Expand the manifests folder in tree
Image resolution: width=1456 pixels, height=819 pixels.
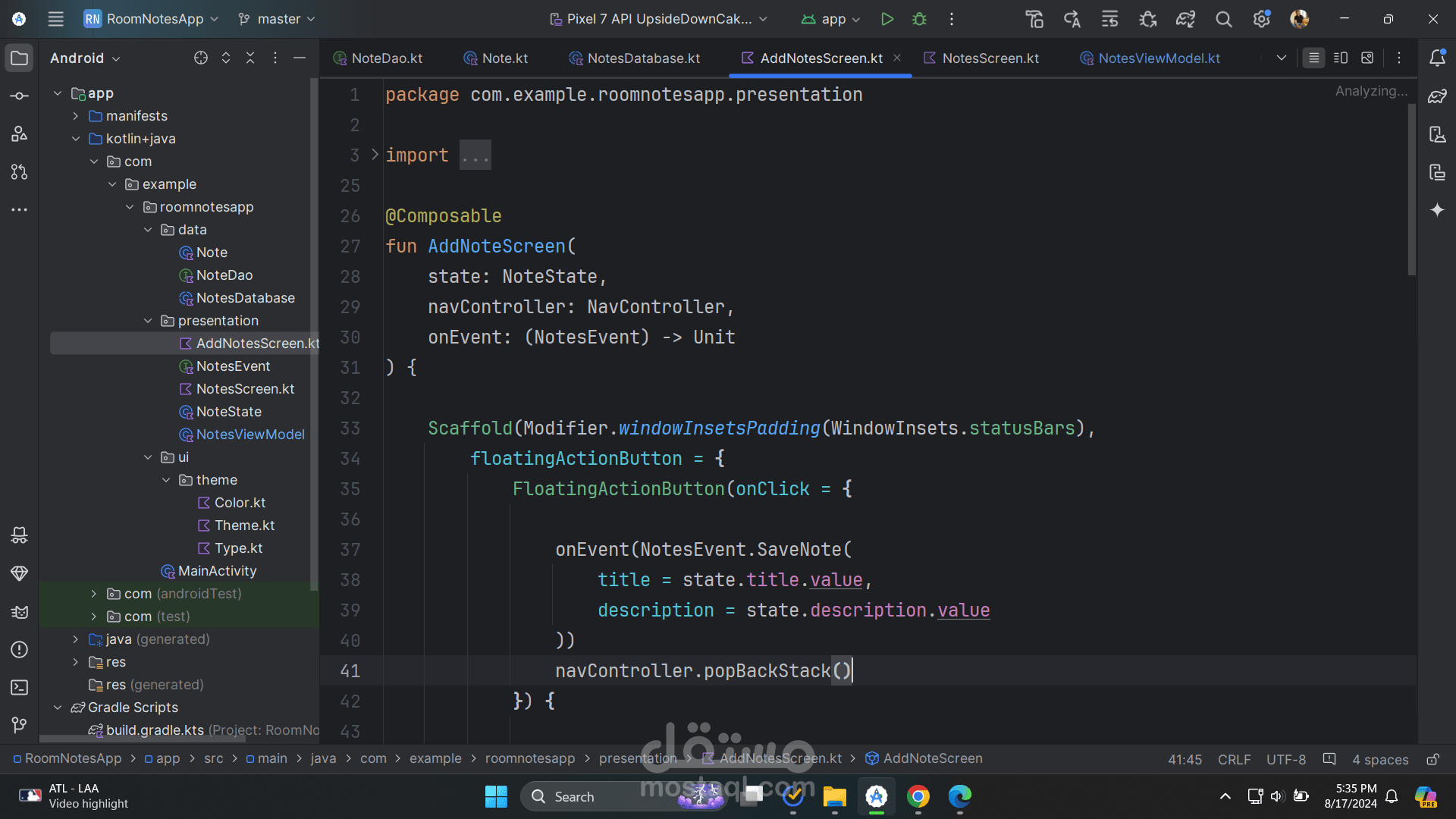pyautogui.click(x=76, y=116)
